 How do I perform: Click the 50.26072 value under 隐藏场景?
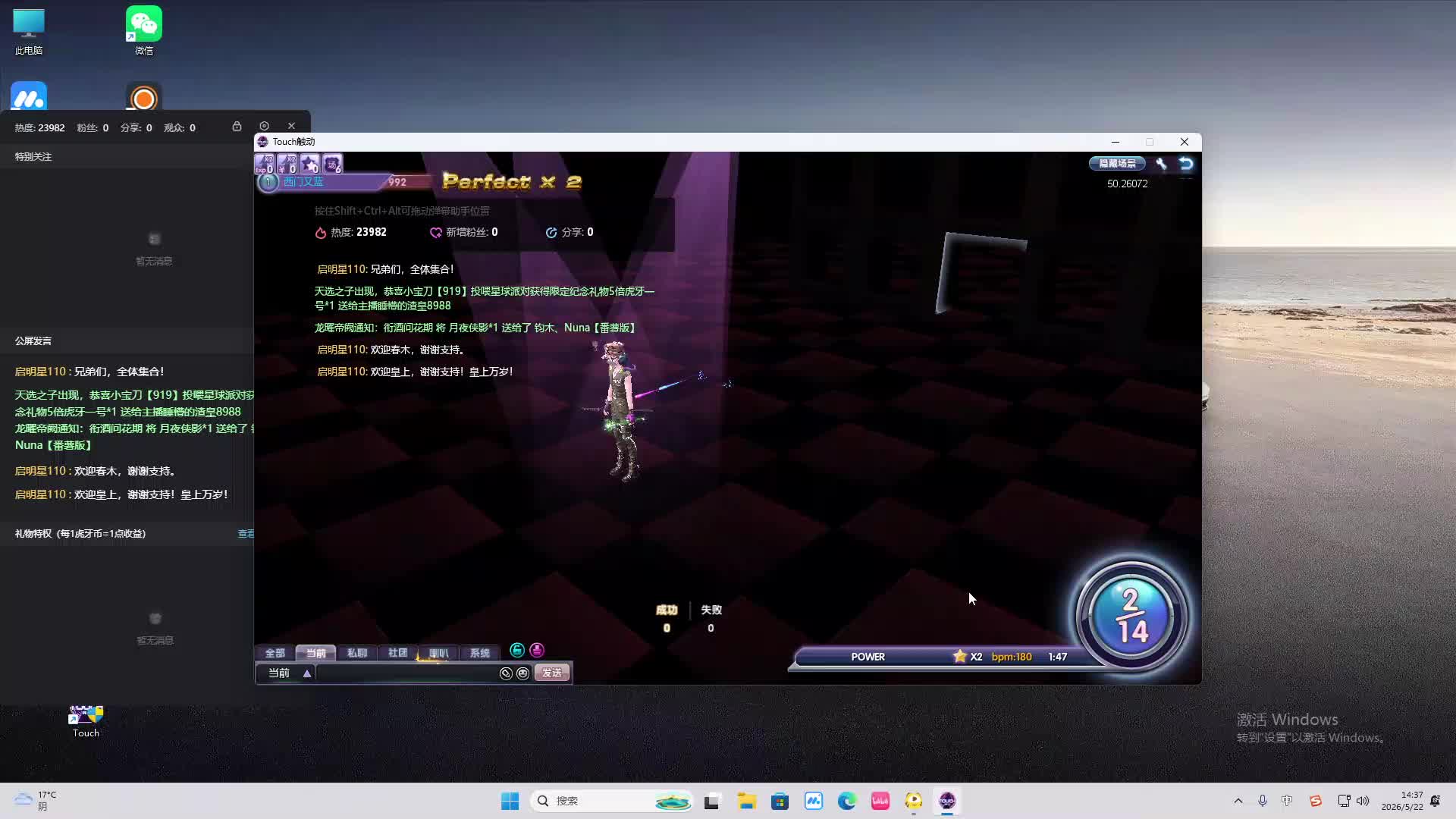click(1128, 184)
